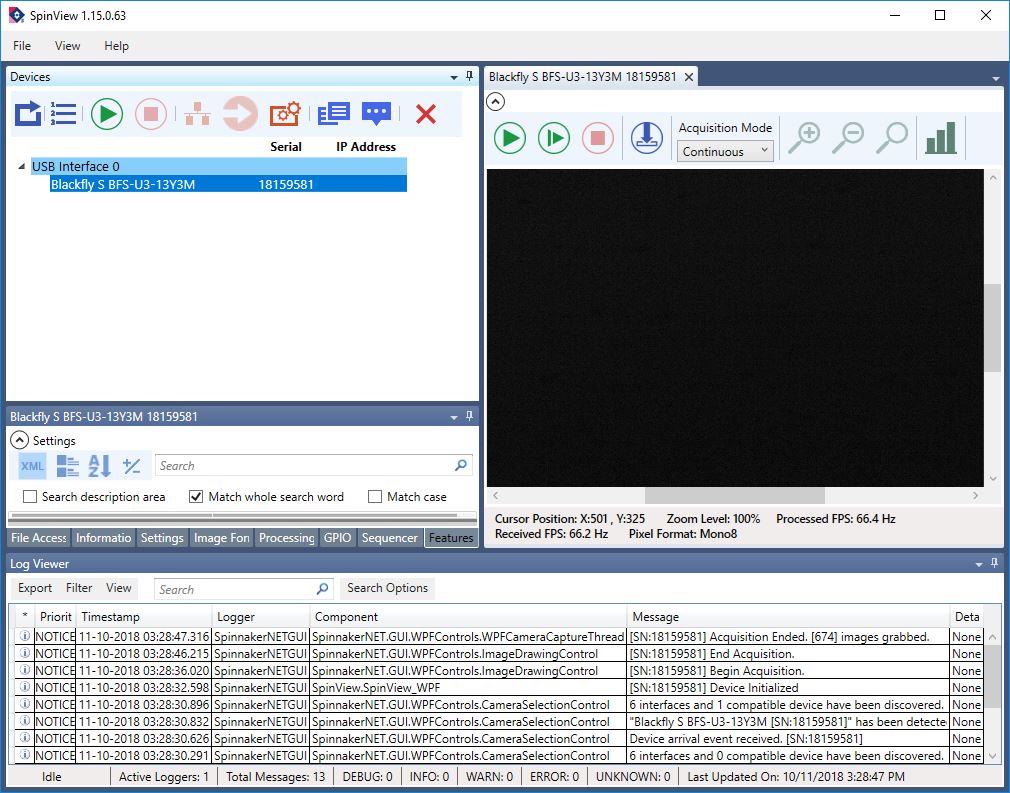The image size is (1010, 793).
Task: Click the zoom out magnifier icon
Action: click(x=848, y=138)
